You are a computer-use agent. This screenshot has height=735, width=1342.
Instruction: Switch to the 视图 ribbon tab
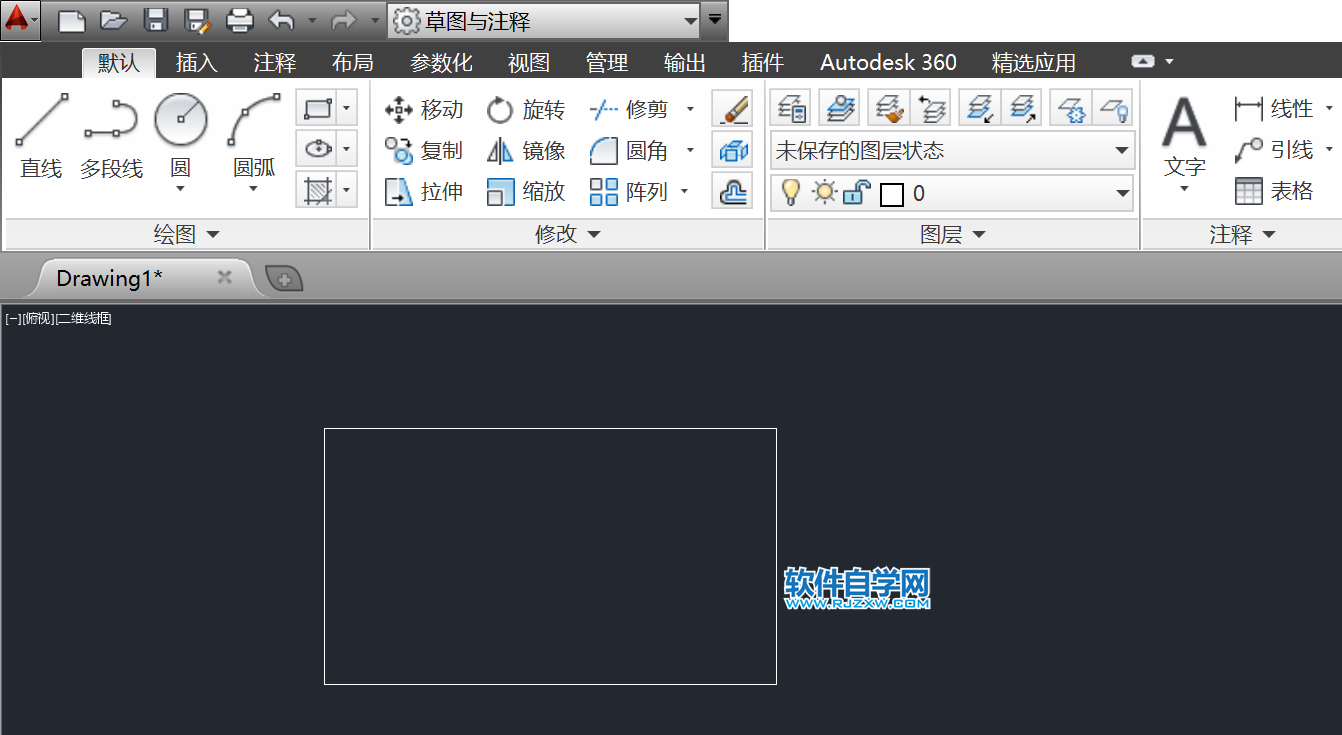click(x=528, y=63)
